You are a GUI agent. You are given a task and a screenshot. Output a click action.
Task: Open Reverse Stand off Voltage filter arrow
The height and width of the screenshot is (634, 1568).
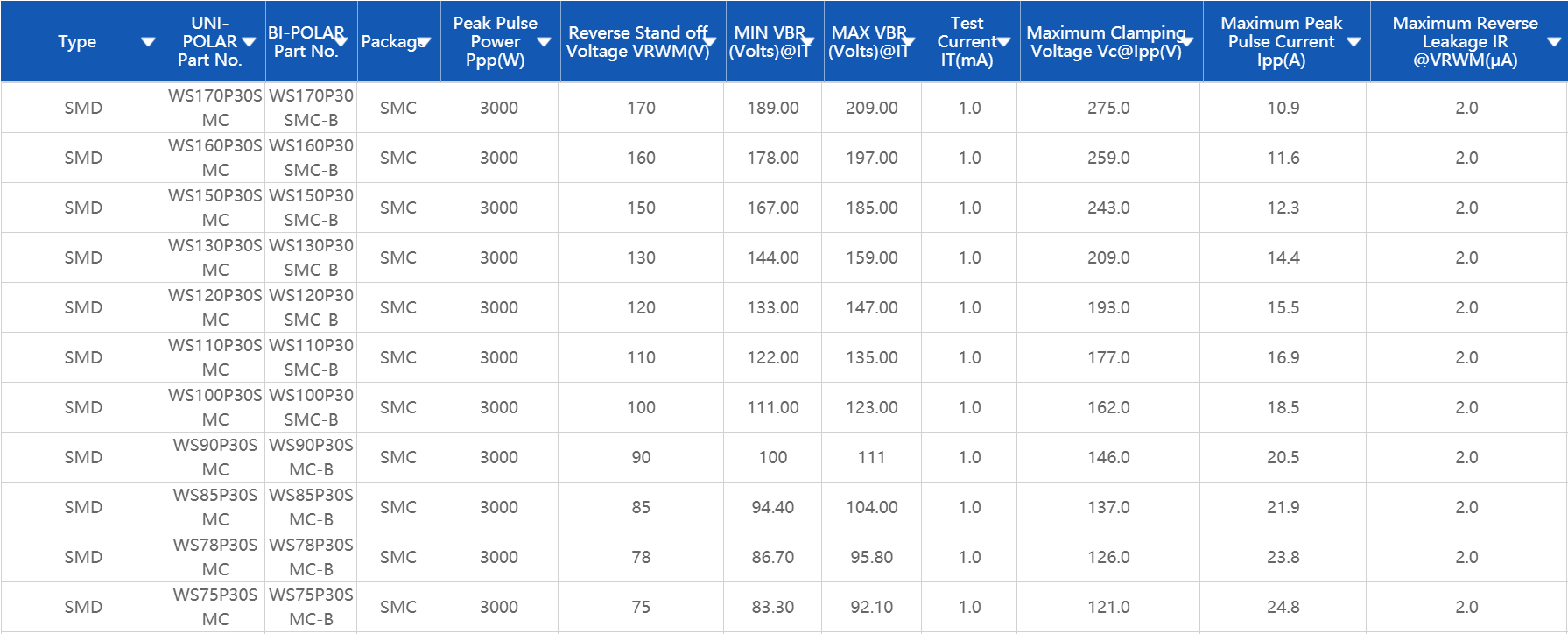click(710, 42)
